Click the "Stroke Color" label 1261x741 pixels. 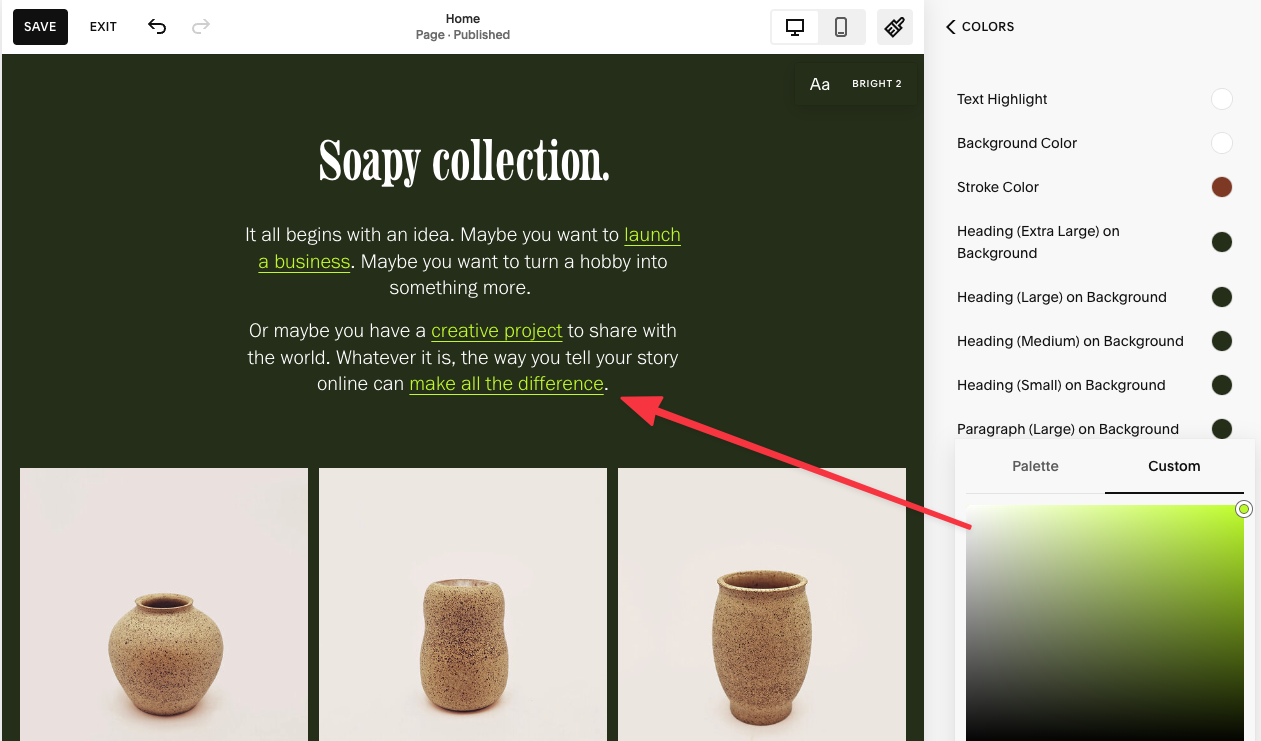[x=998, y=187]
